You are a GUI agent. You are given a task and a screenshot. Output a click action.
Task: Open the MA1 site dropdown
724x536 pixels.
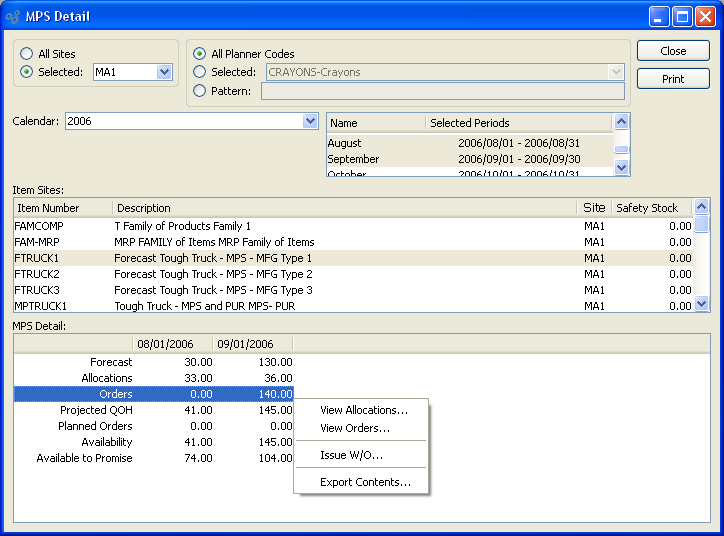click(x=164, y=72)
